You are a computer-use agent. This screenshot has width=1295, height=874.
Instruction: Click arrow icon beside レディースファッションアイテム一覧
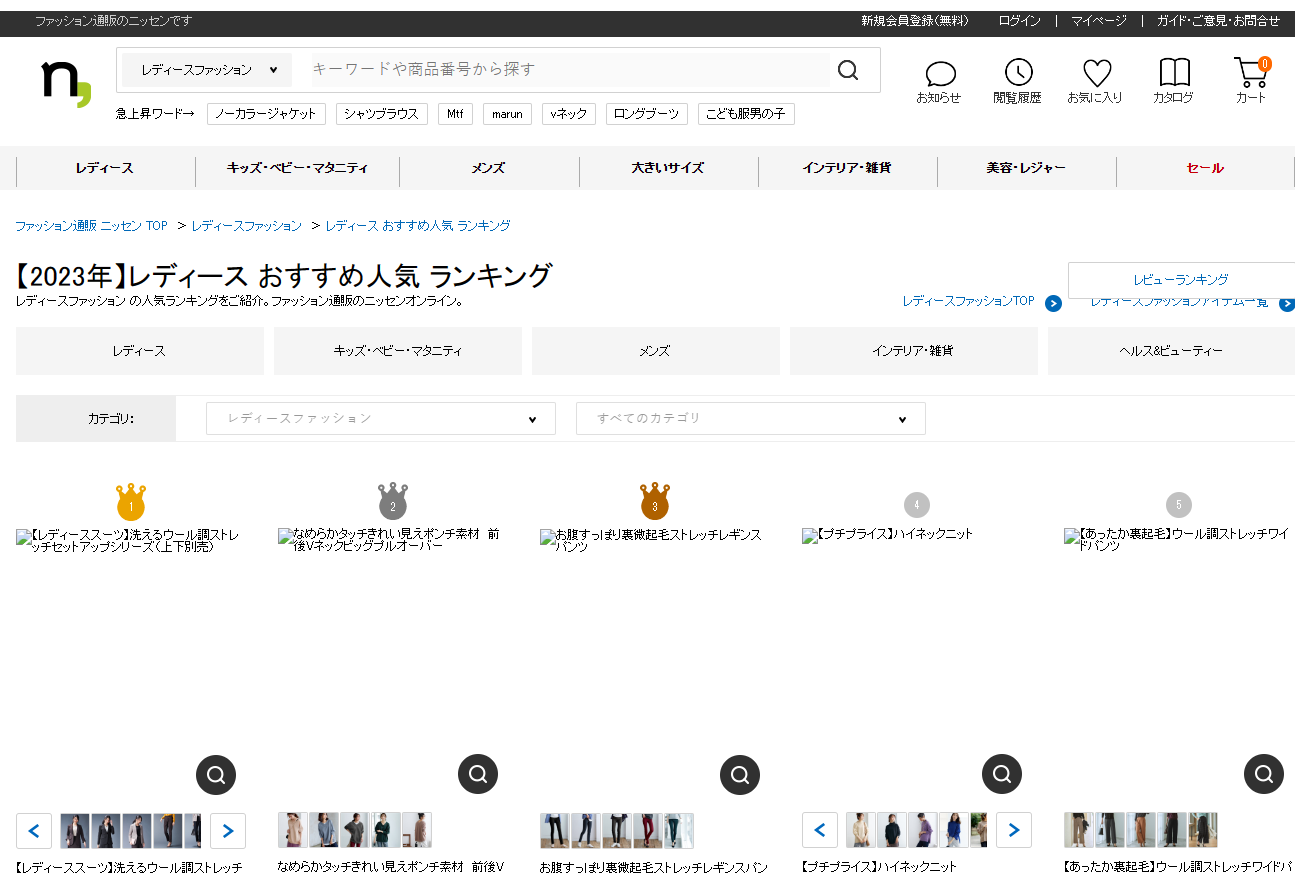[x=1287, y=303]
